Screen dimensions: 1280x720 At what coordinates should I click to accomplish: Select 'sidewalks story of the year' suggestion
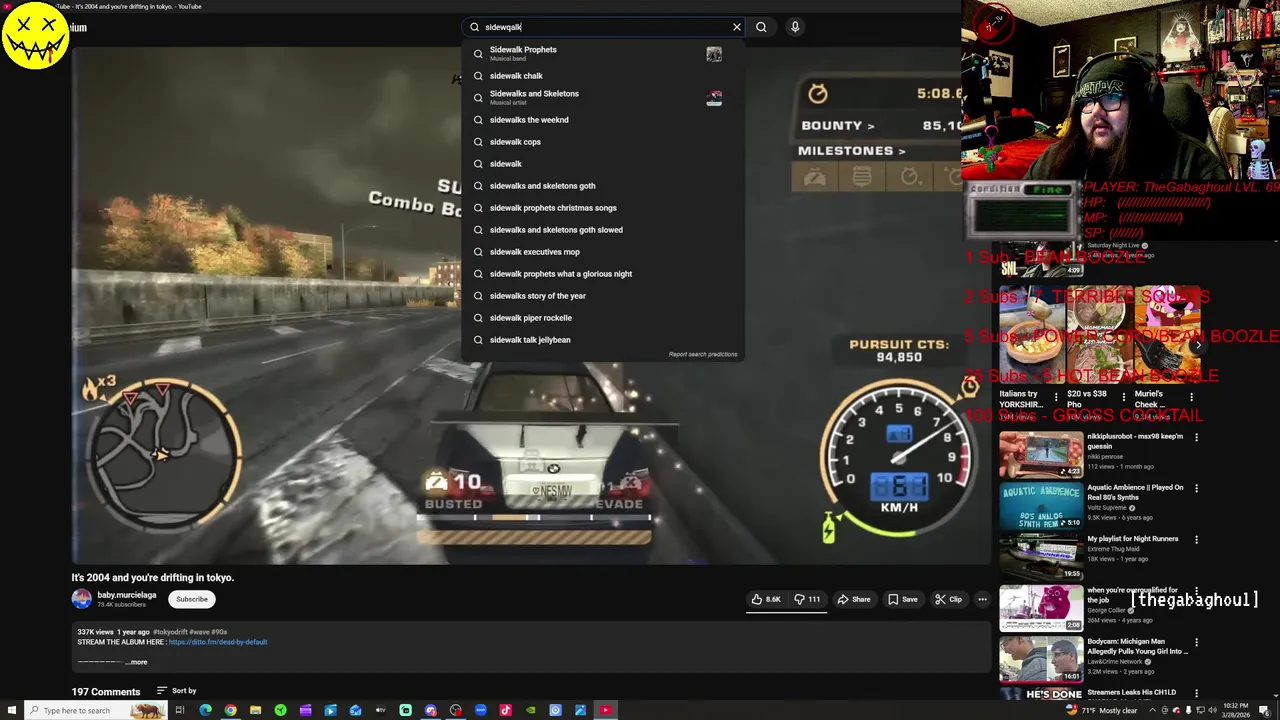[x=602, y=296]
